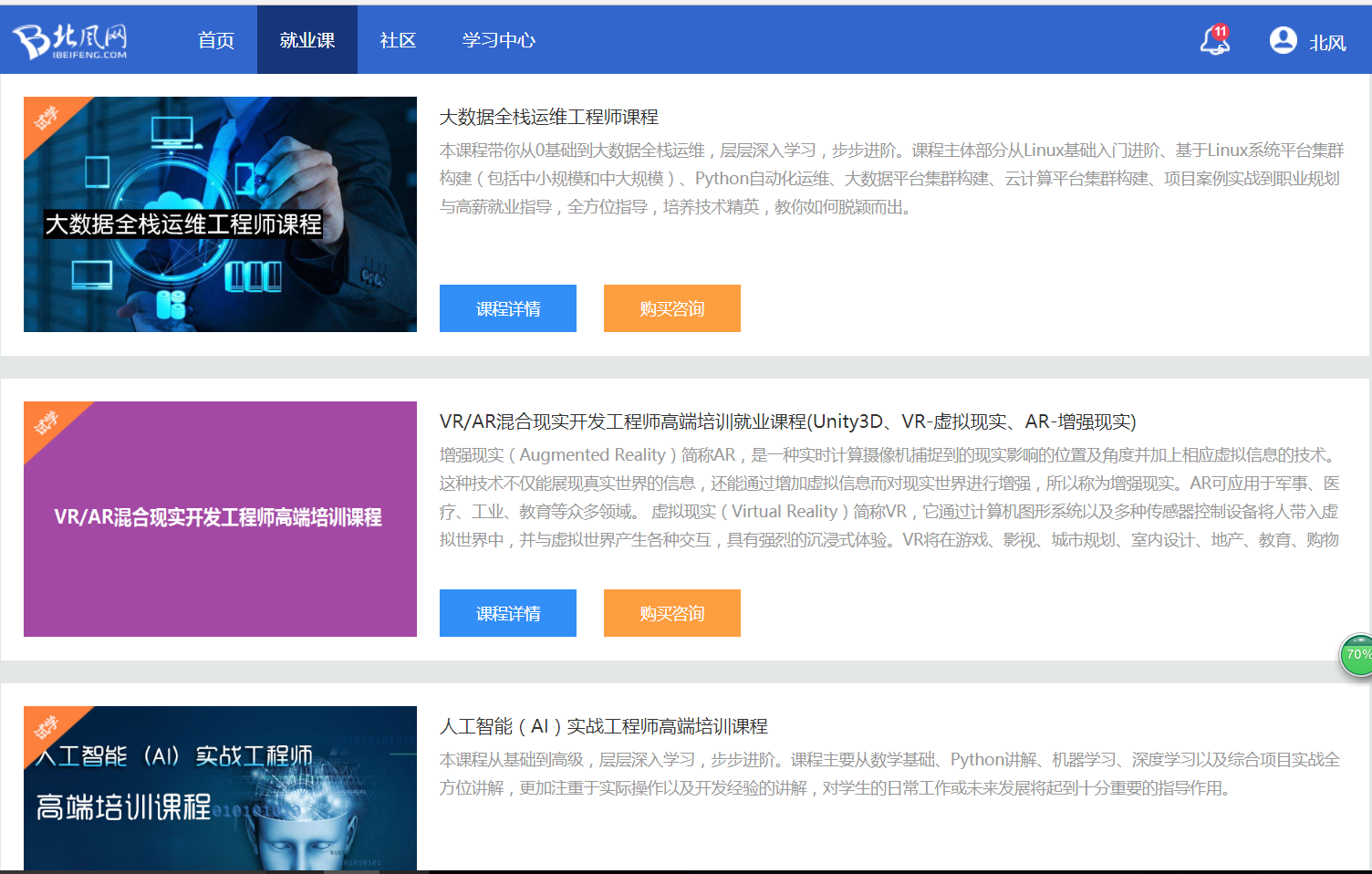Click the 试学 ribbon on the AI course

pyautogui.click(x=47, y=723)
